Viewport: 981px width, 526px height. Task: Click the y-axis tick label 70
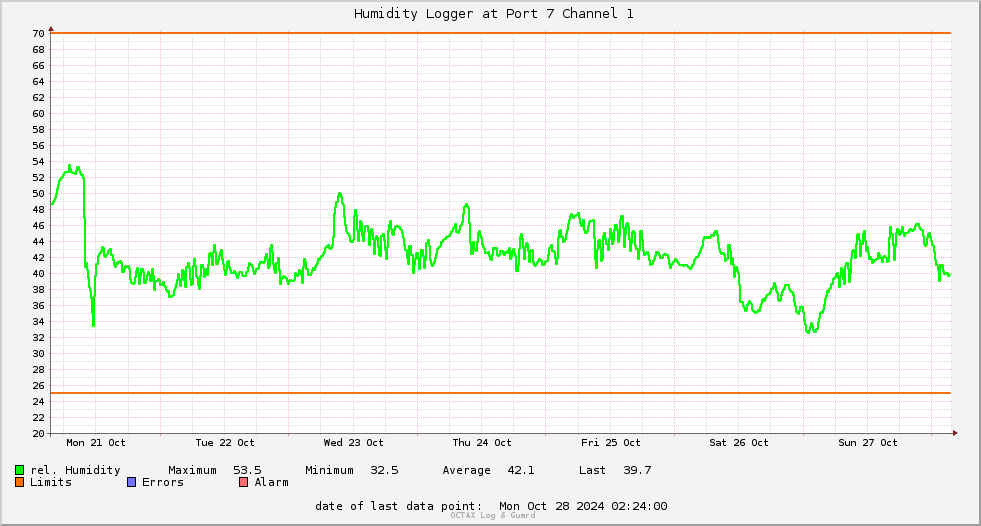(x=38, y=34)
